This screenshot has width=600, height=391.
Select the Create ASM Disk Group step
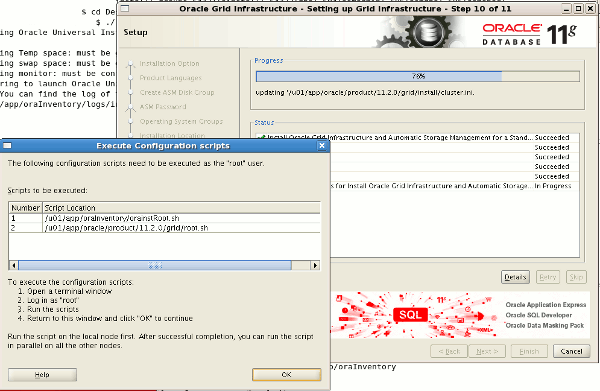(177, 92)
